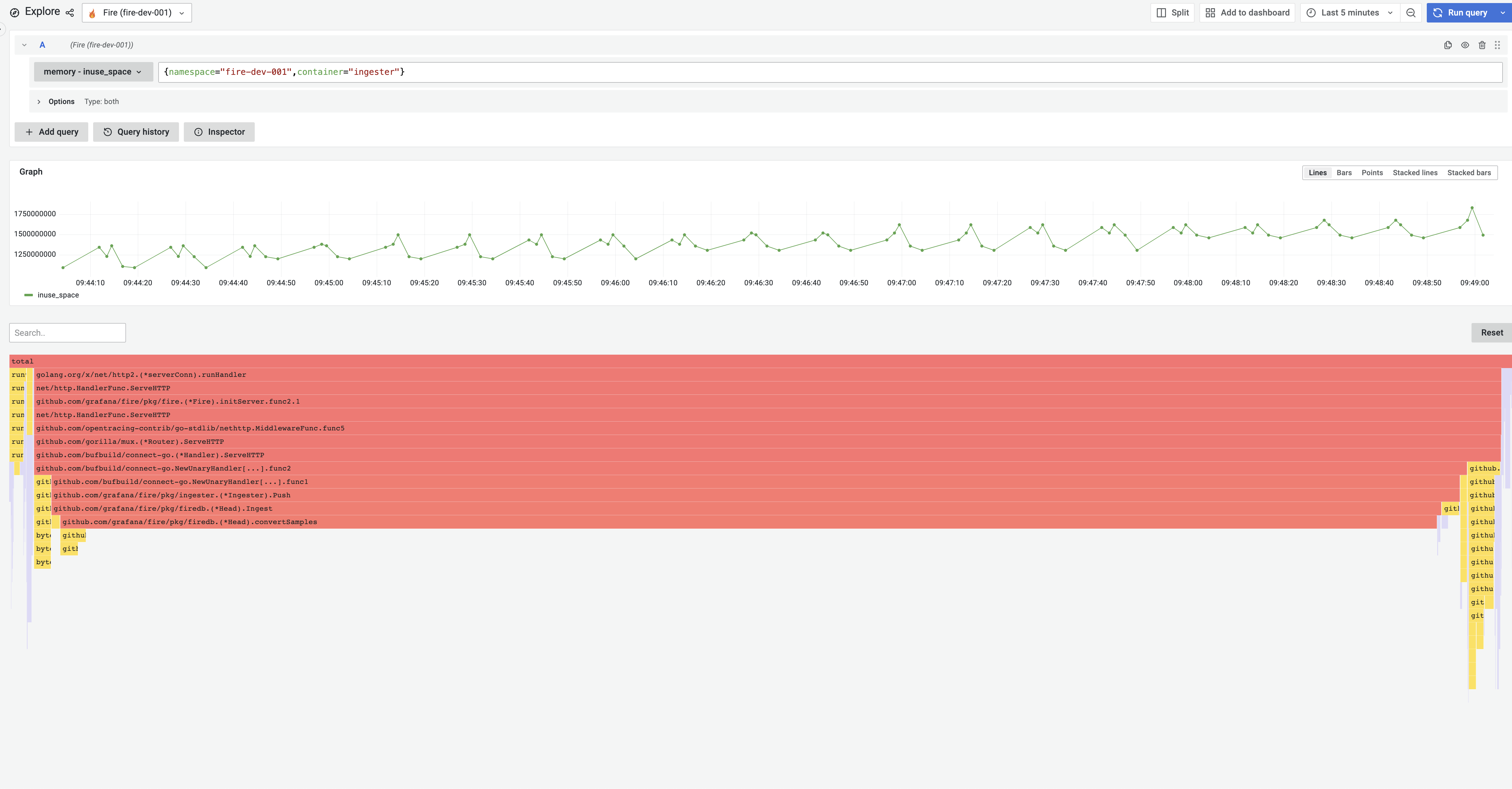
Task: Click in the flame graph search box
Action: pyautogui.click(x=67, y=333)
